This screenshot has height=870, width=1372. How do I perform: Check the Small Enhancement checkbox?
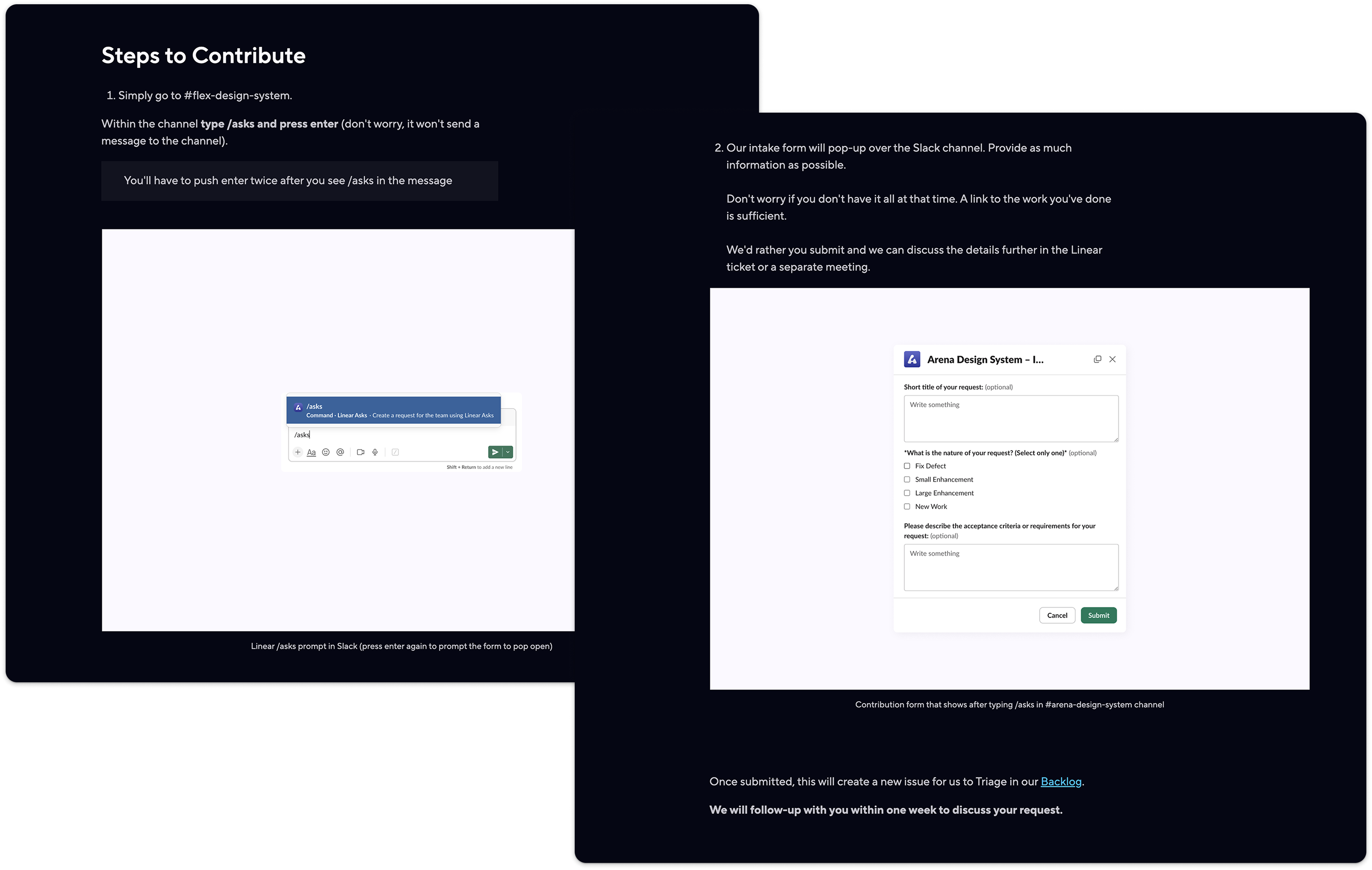coord(907,480)
